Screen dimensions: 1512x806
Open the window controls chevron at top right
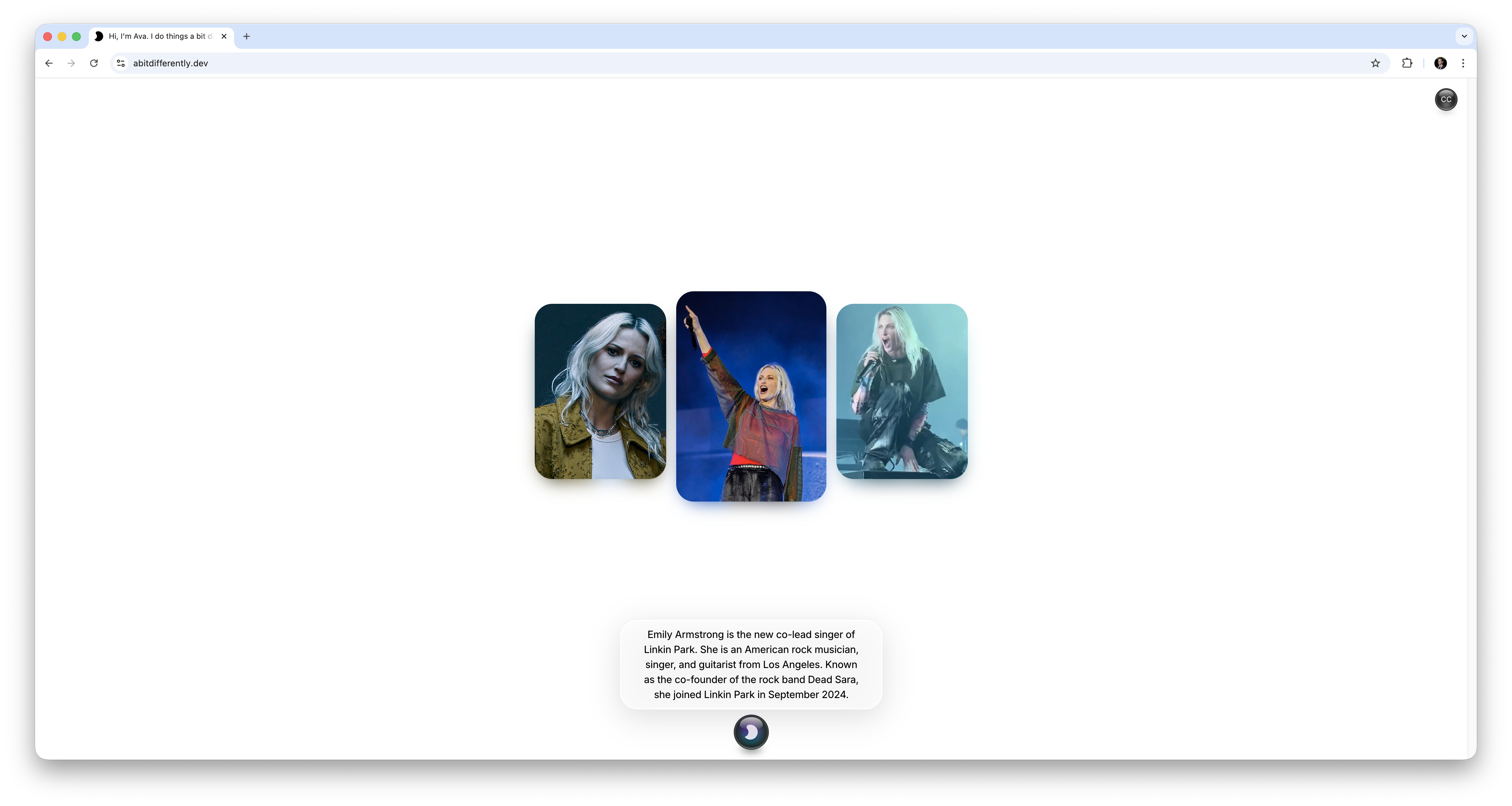coord(1463,36)
